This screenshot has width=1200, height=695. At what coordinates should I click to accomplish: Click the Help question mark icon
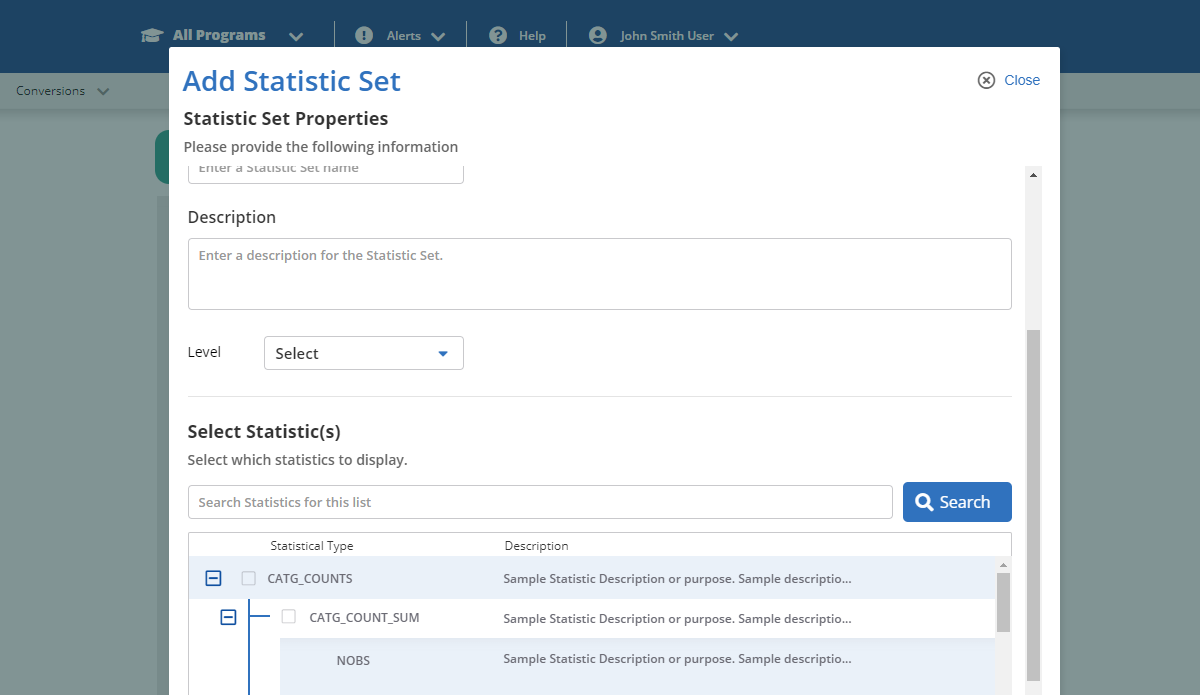497,35
